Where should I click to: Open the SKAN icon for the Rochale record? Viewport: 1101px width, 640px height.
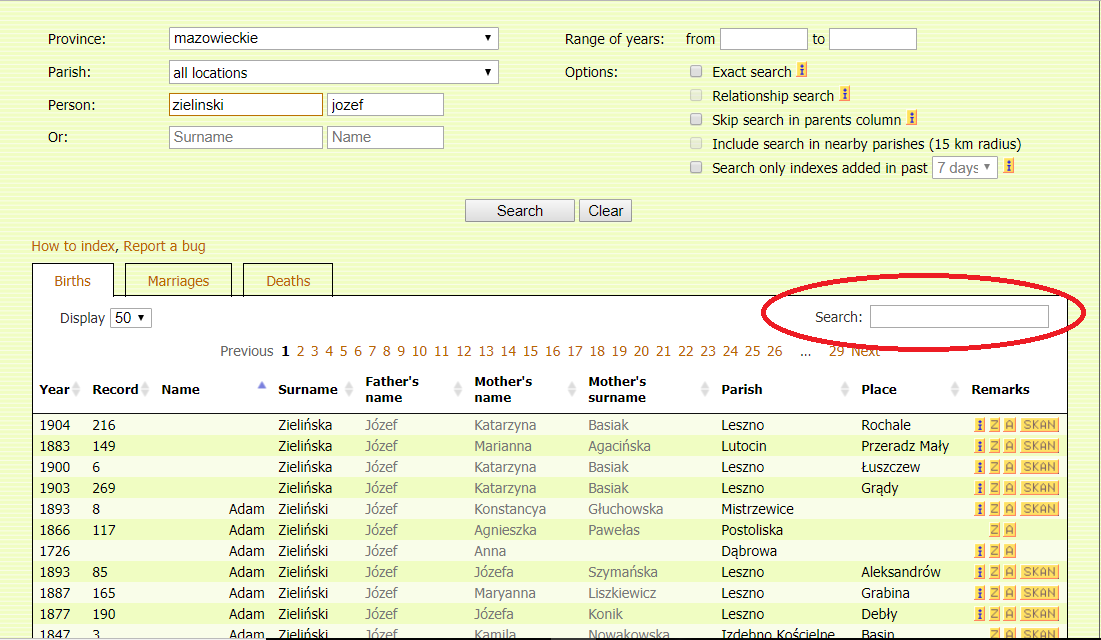[x=1039, y=425]
